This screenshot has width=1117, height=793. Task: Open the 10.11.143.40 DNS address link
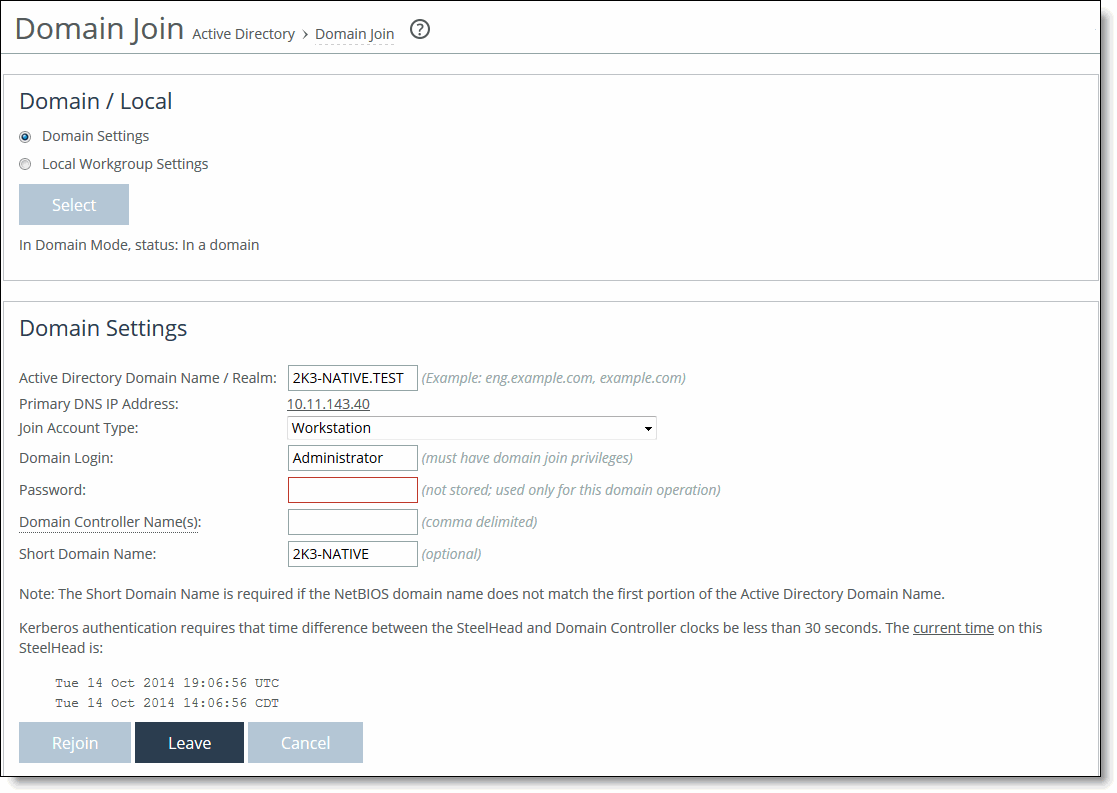point(326,404)
